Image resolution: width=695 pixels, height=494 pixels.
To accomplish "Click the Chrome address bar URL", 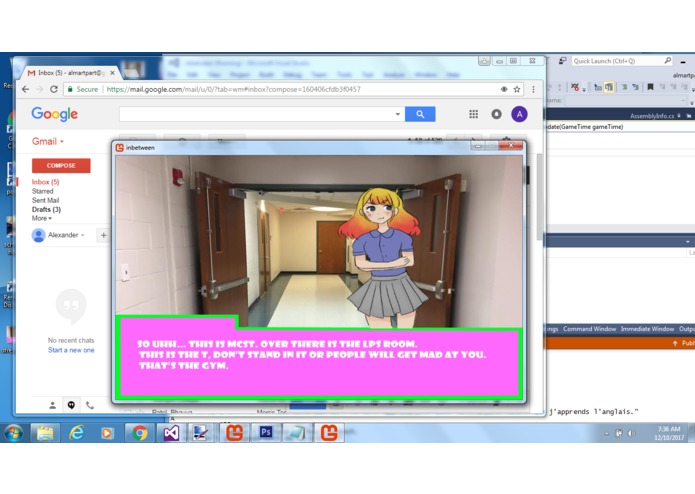I will pyautogui.click(x=234, y=89).
